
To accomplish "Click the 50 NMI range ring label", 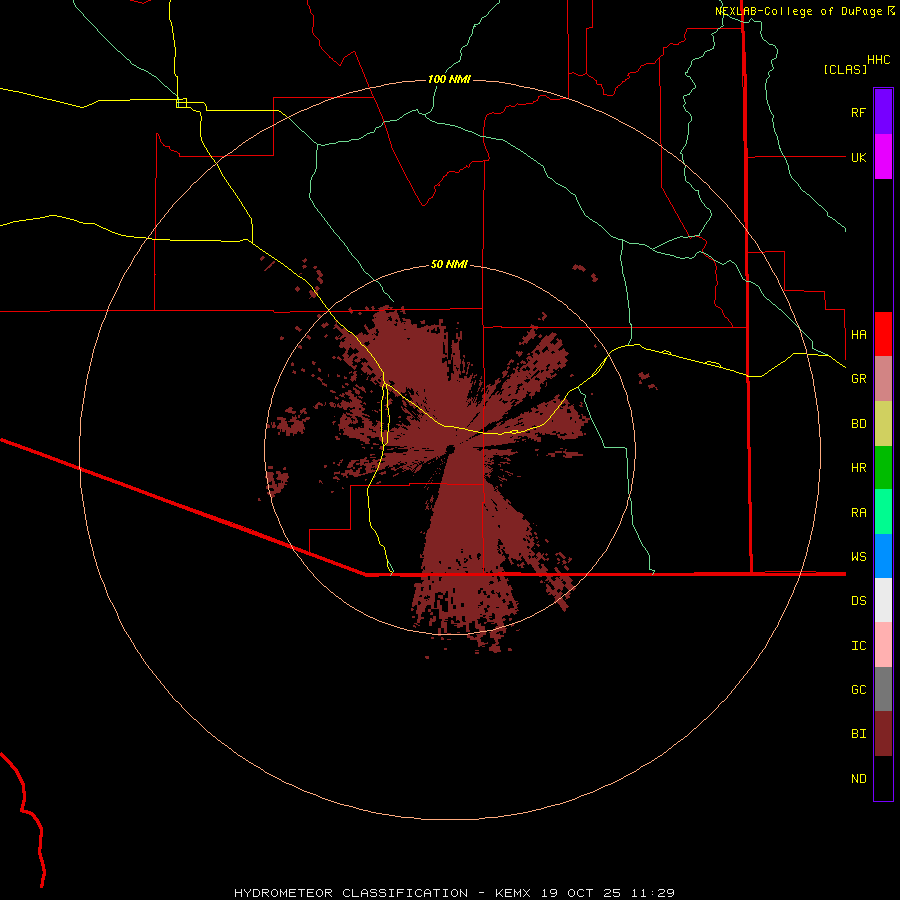I will (449, 264).
